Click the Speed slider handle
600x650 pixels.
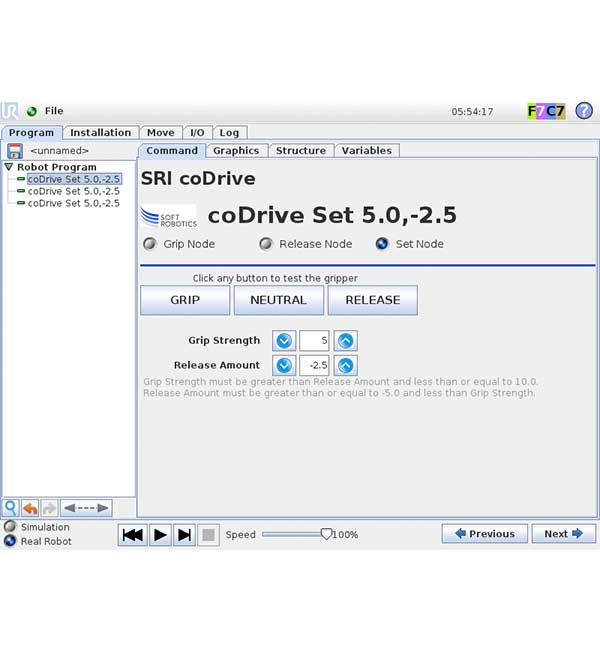(326, 534)
